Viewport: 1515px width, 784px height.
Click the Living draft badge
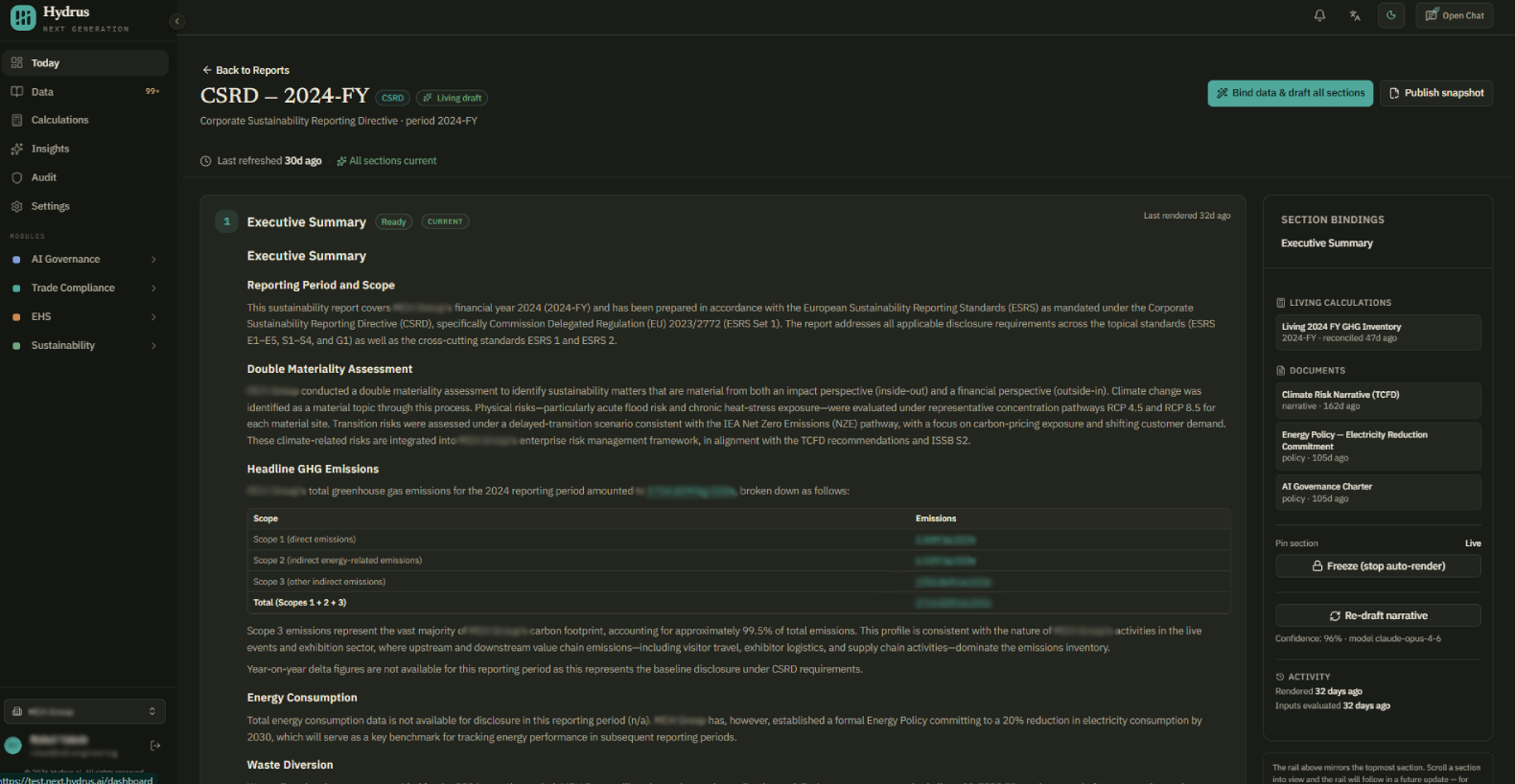[x=453, y=98]
